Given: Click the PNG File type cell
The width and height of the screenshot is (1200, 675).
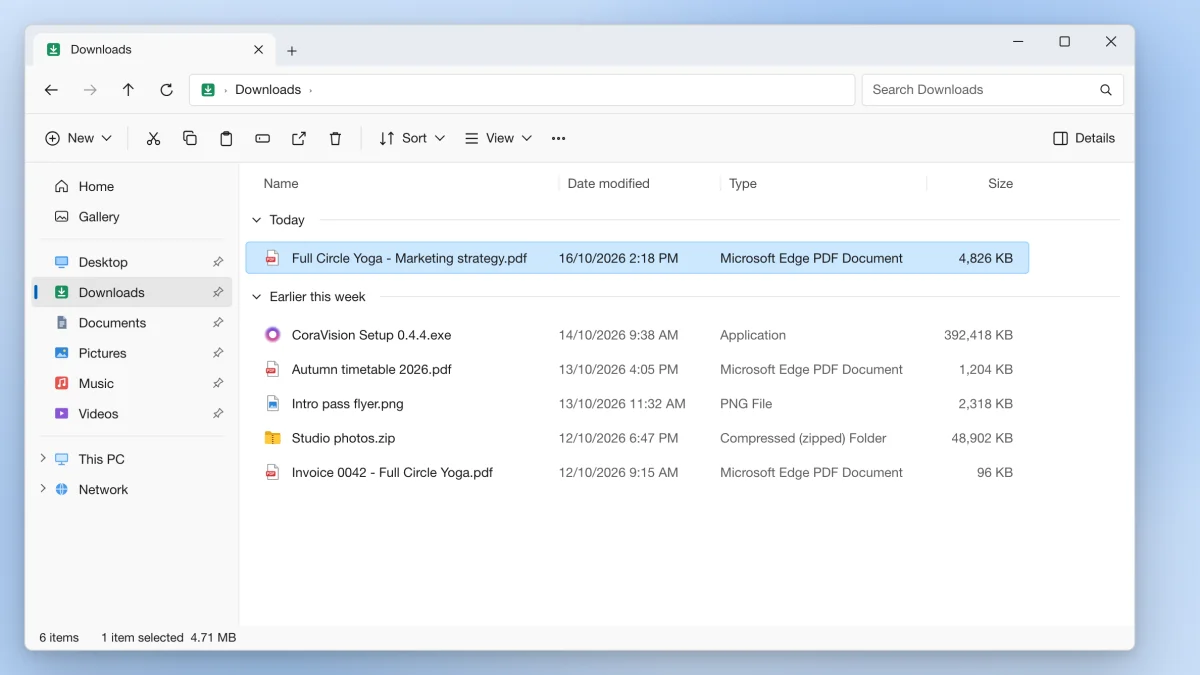Looking at the screenshot, I should coord(746,404).
